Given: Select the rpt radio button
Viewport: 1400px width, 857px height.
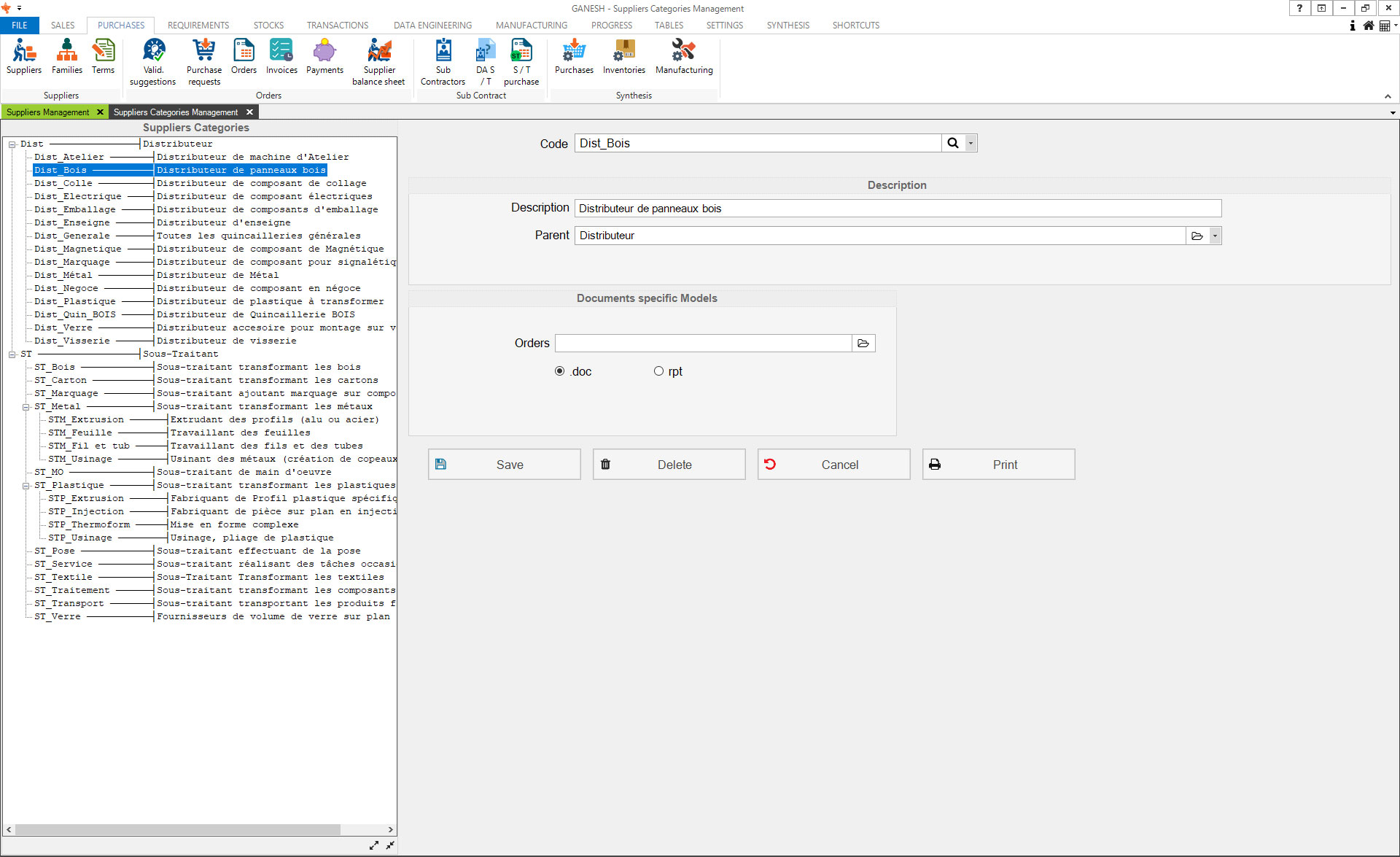Looking at the screenshot, I should click(658, 371).
